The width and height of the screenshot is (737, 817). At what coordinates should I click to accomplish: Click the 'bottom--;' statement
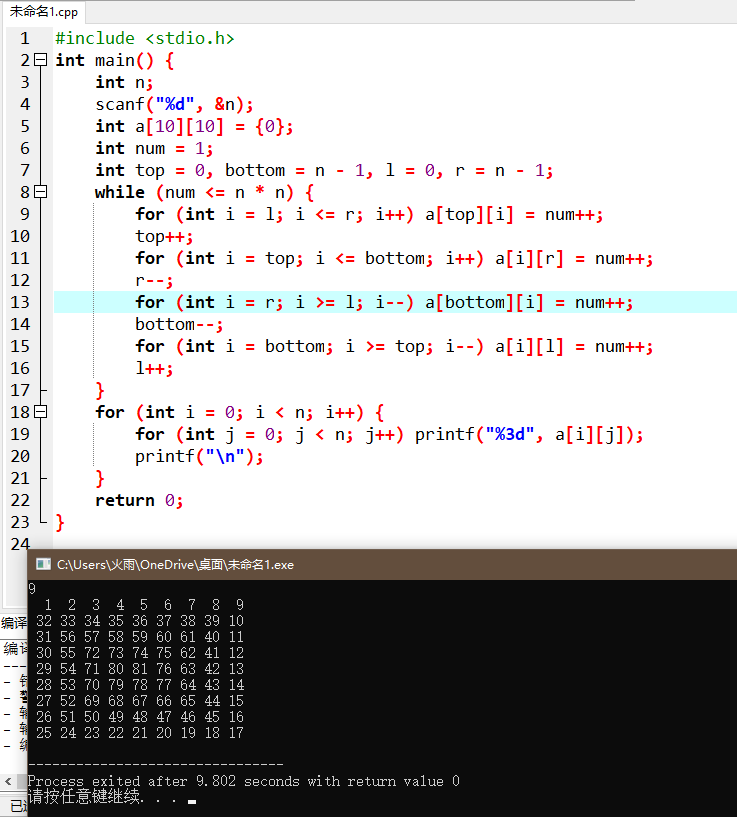(x=179, y=325)
